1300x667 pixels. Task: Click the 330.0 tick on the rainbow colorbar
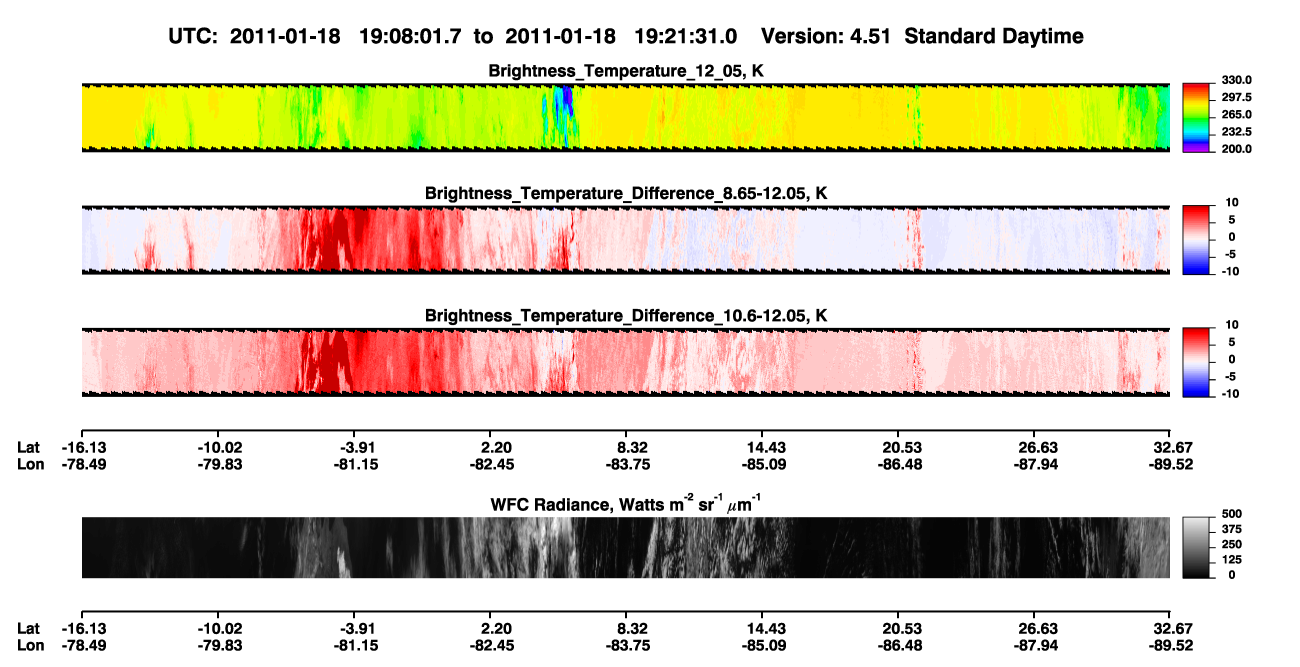[x=1236, y=80]
